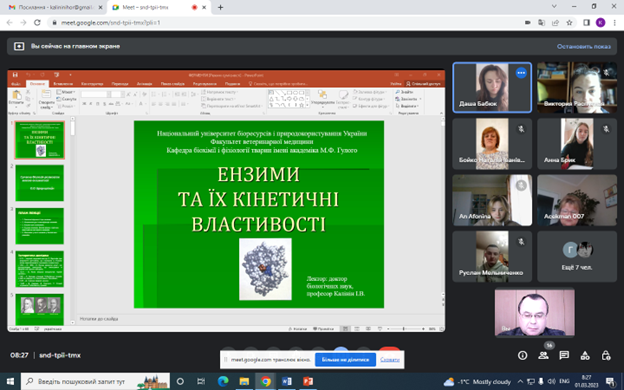This screenshot has width=624, height=390.
Task: Click Знайти find in PowerPoint ribbon
Action: (x=405, y=92)
